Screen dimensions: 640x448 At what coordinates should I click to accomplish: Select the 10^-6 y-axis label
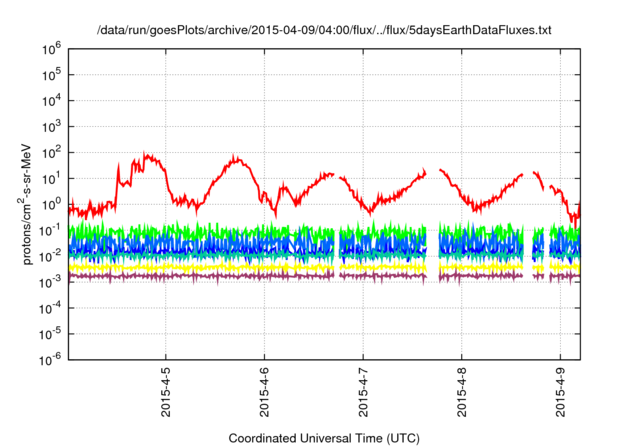50,359
